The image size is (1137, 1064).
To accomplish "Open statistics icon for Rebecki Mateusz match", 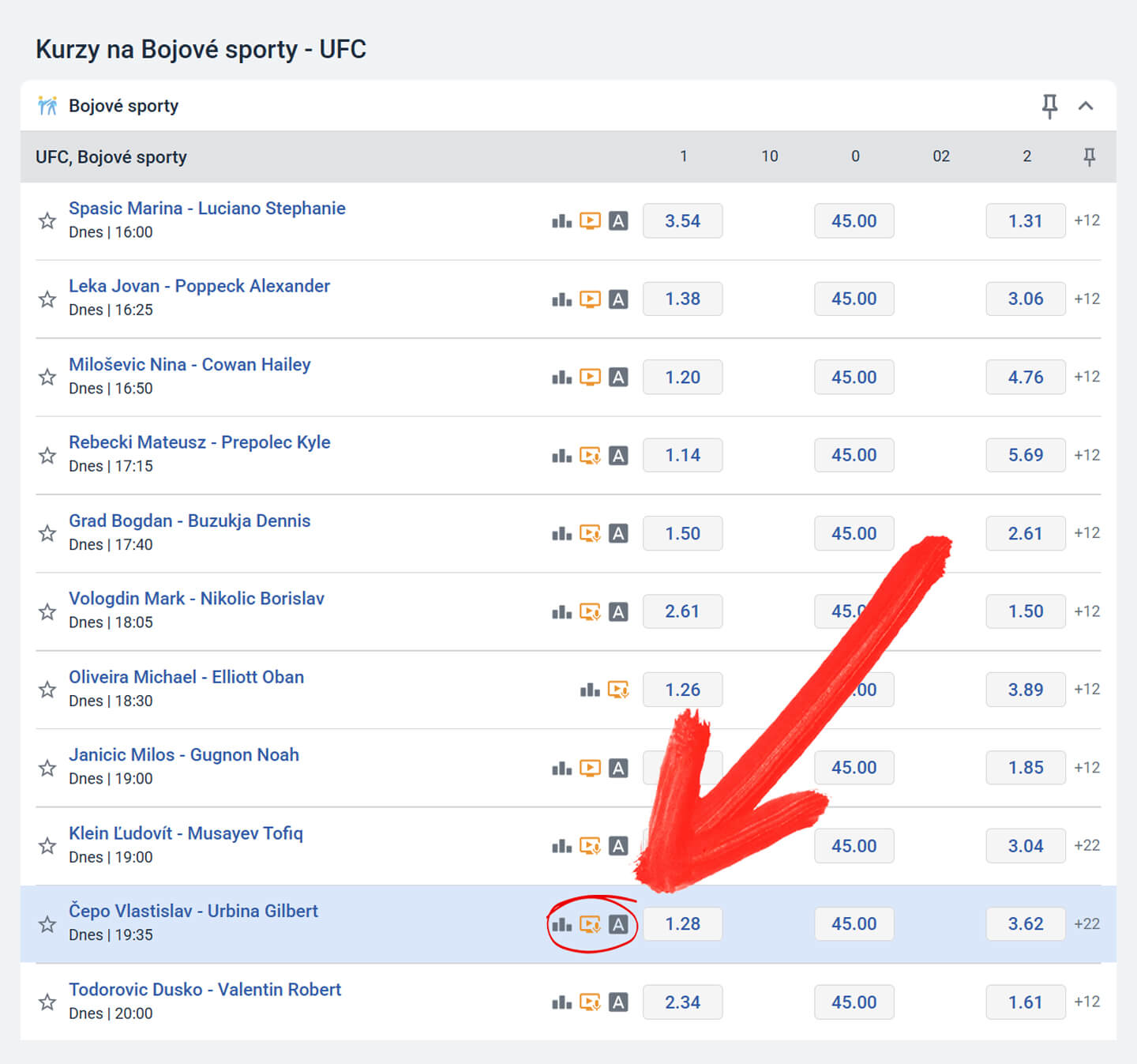I will pos(561,456).
